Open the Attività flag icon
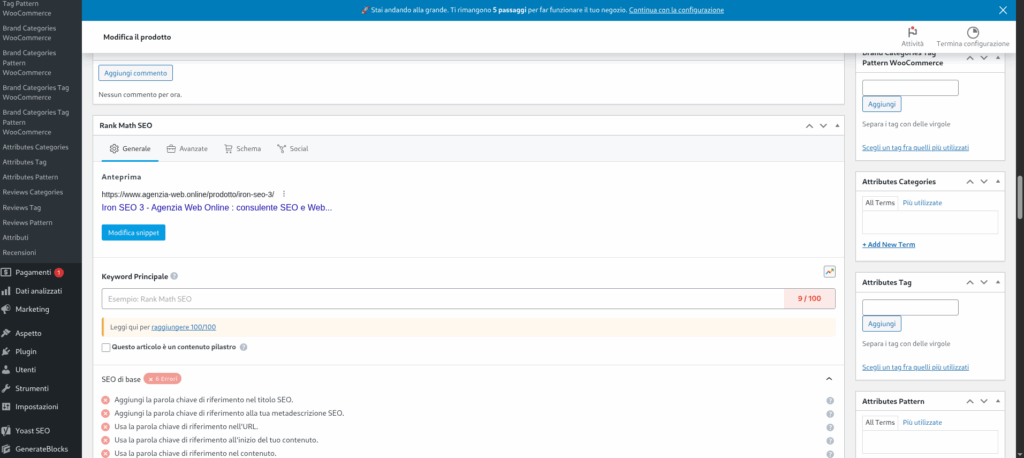This screenshot has width=1024, height=458. [912, 32]
